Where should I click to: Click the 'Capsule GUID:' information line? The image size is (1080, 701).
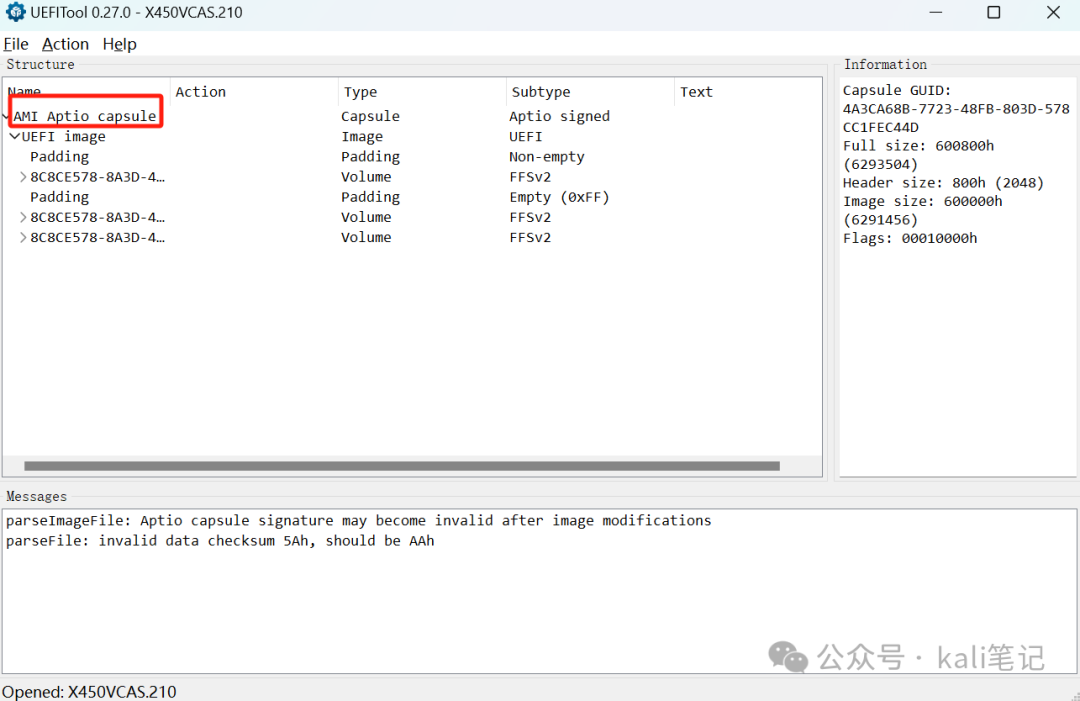pos(897,90)
